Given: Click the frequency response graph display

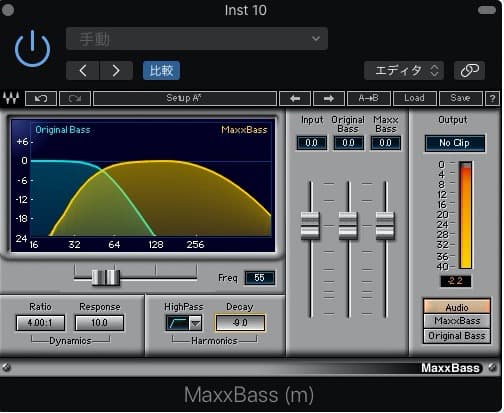Looking at the screenshot, I should tap(143, 185).
